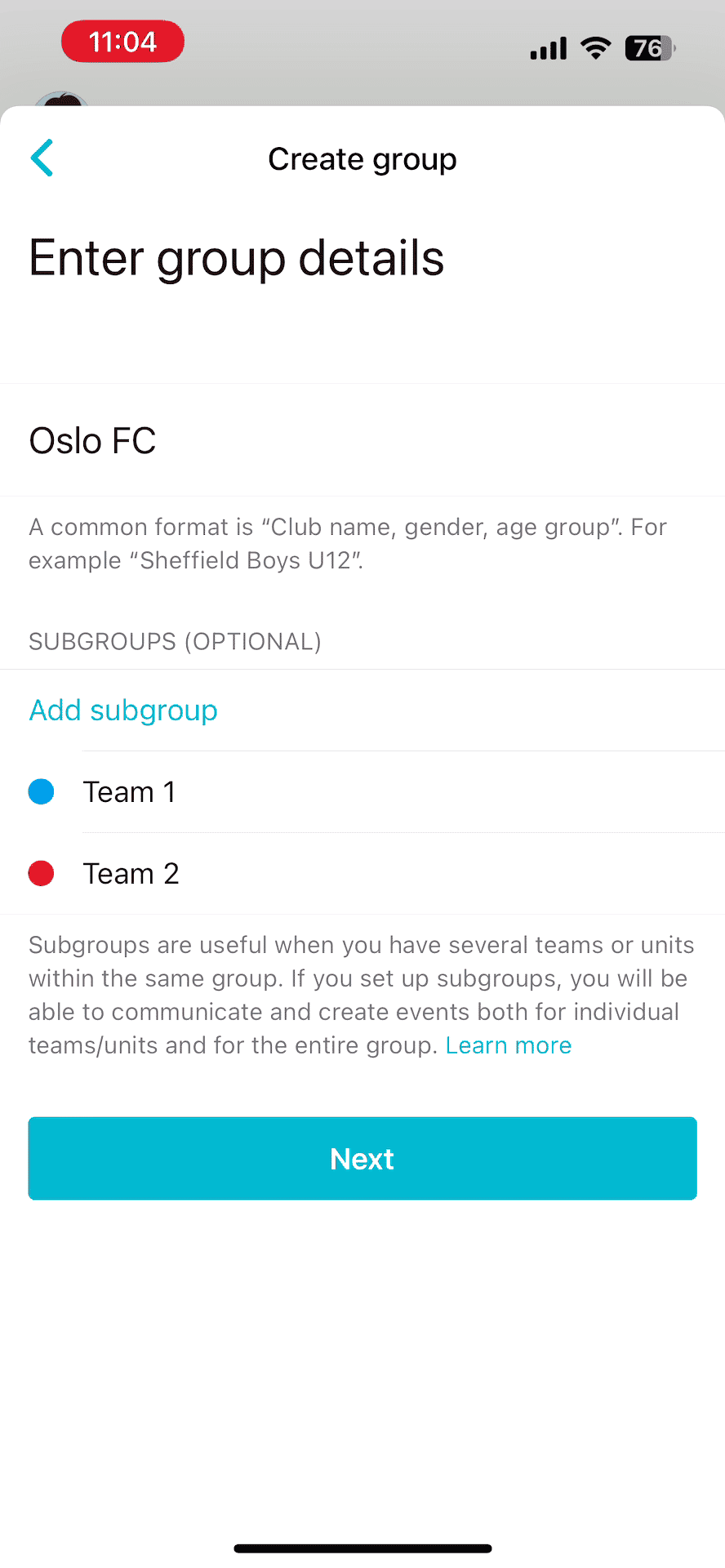The height and width of the screenshot is (1568, 725).
Task: Tap the red 11:04 time pill
Action: tap(122, 42)
